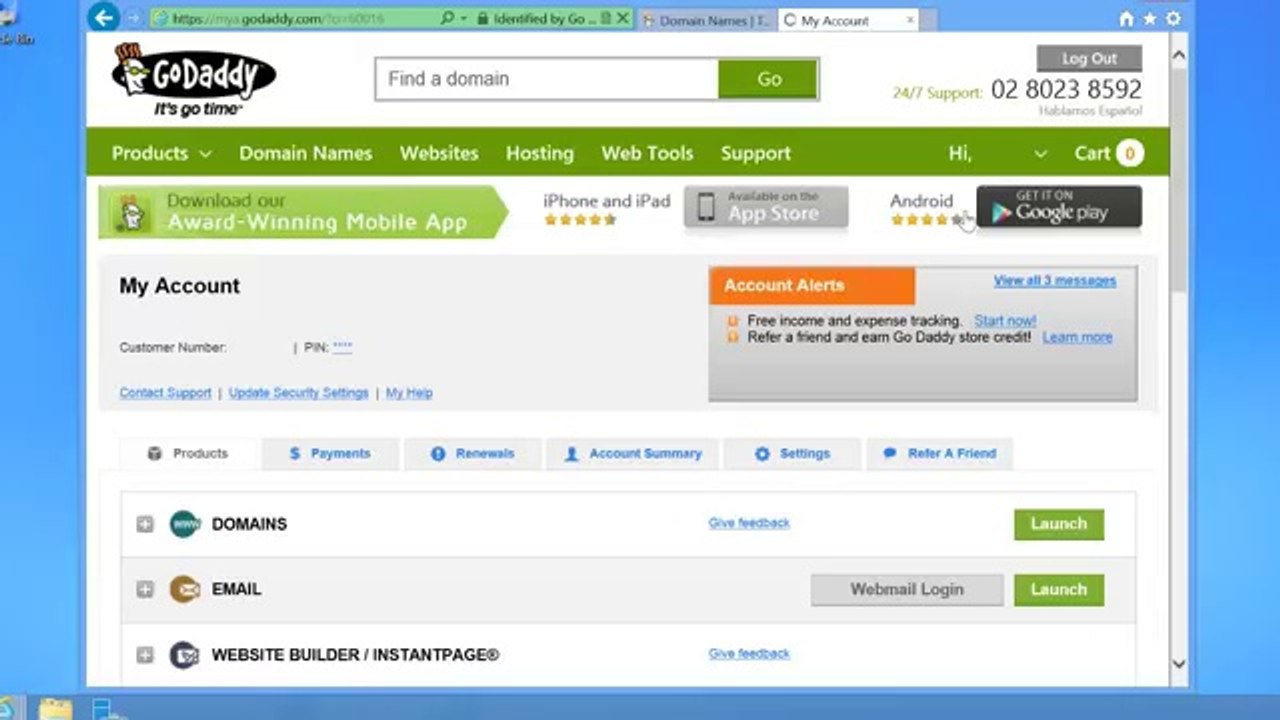Click the Learn more link
The width and height of the screenshot is (1280, 720).
1077,338
